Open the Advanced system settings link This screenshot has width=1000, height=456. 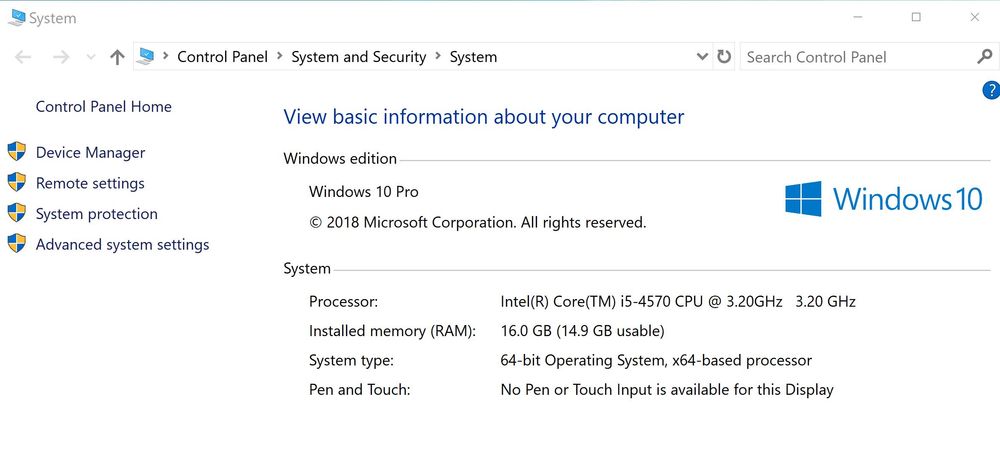click(122, 244)
